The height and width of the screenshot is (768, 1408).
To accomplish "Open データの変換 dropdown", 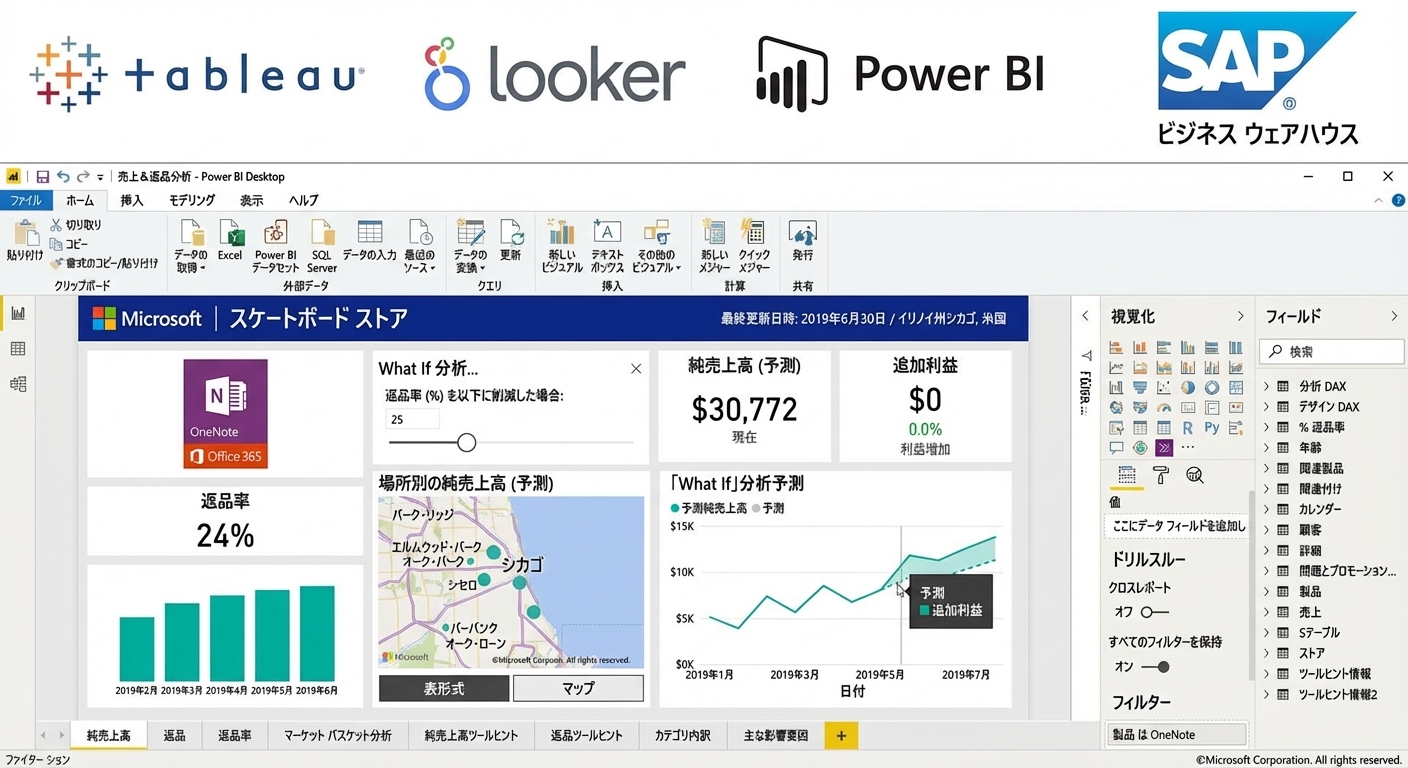I will coord(470,244).
